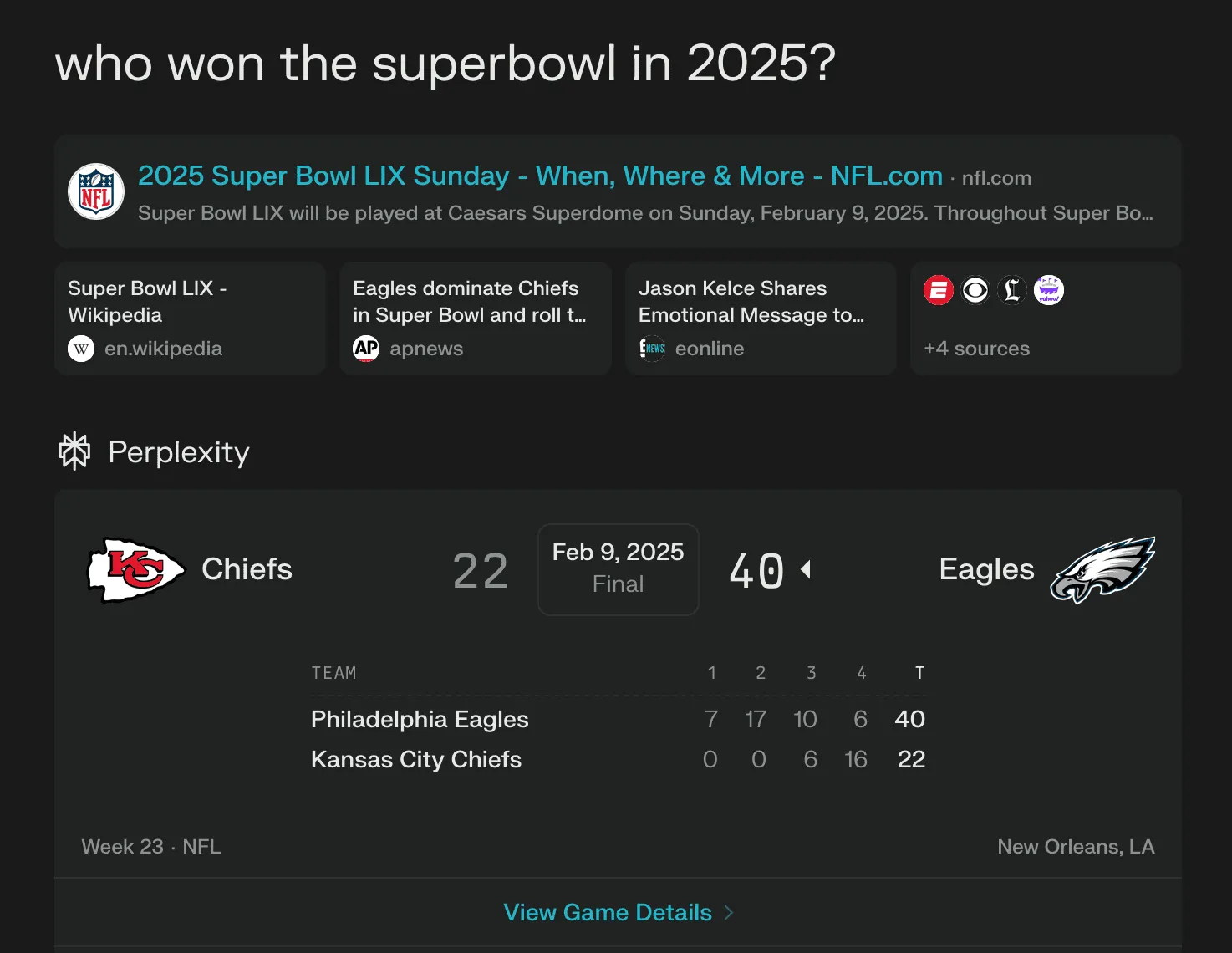Image resolution: width=1232 pixels, height=953 pixels.
Task: Open the Super Bowl LIX Wikipedia card
Action: coord(190,319)
